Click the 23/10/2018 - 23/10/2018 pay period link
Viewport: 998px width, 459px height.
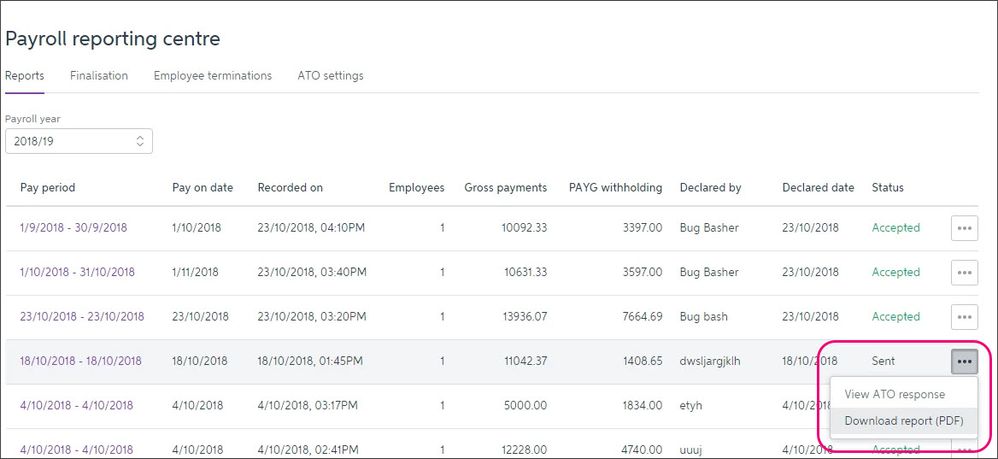click(82, 317)
